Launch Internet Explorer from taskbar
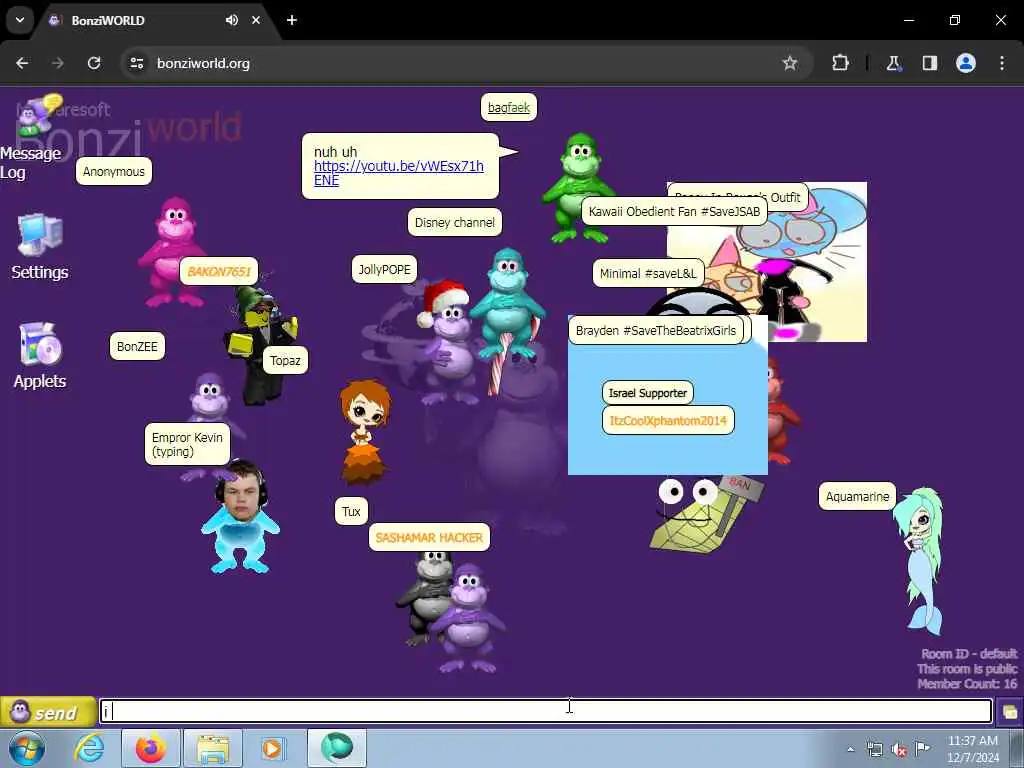This screenshot has height=768, width=1024. point(89,748)
